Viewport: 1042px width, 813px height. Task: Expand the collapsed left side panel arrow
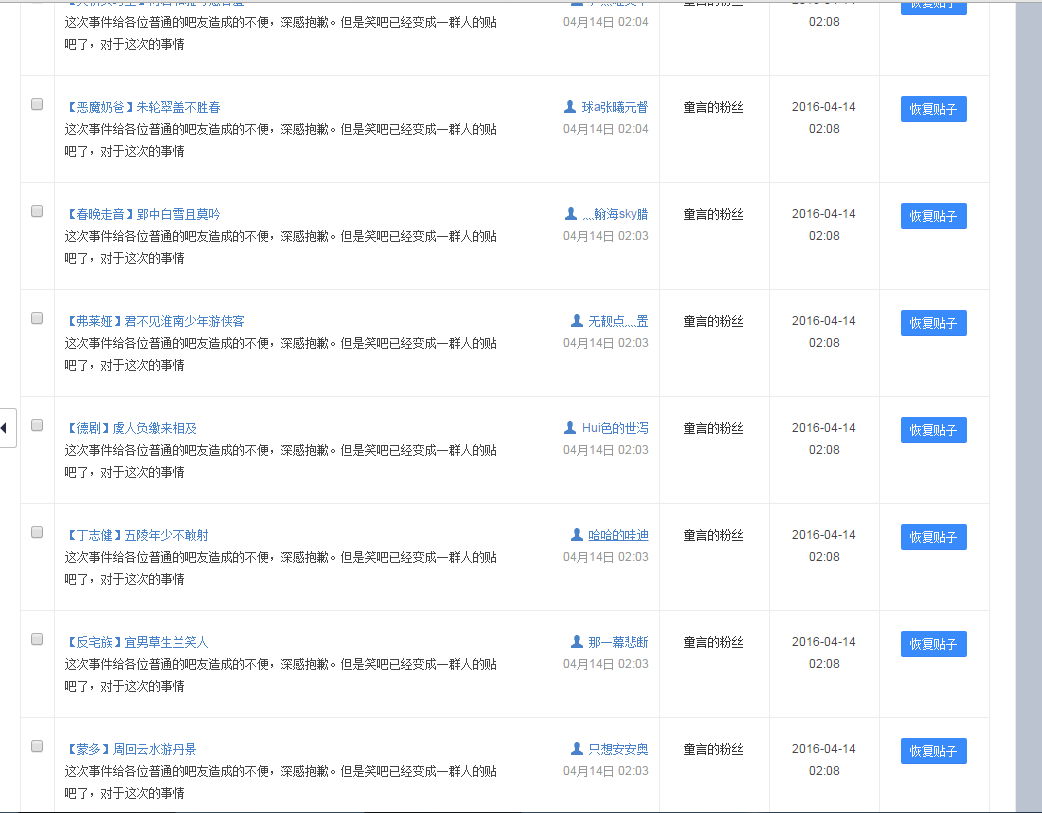click(6, 428)
